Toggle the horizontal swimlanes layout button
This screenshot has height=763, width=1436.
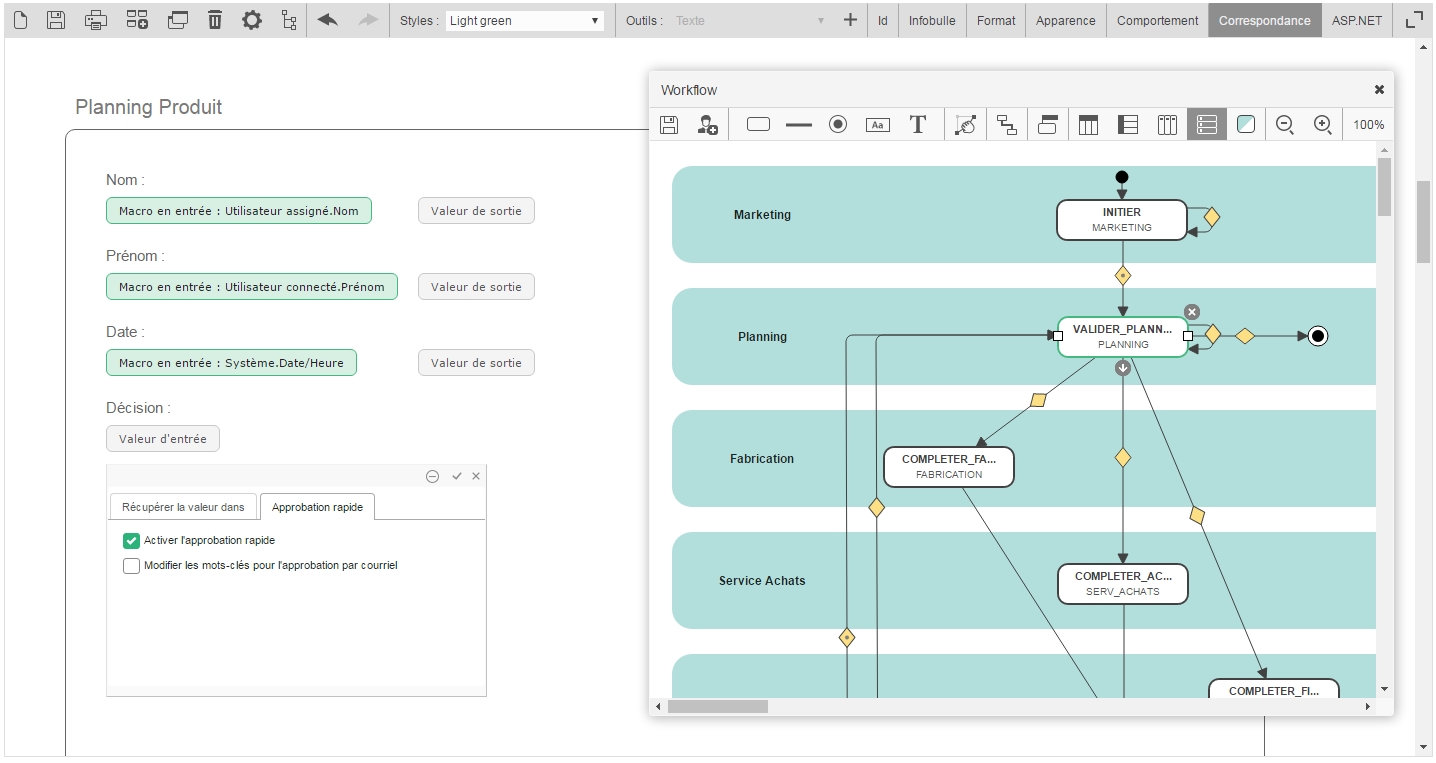click(x=1207, y=125)
